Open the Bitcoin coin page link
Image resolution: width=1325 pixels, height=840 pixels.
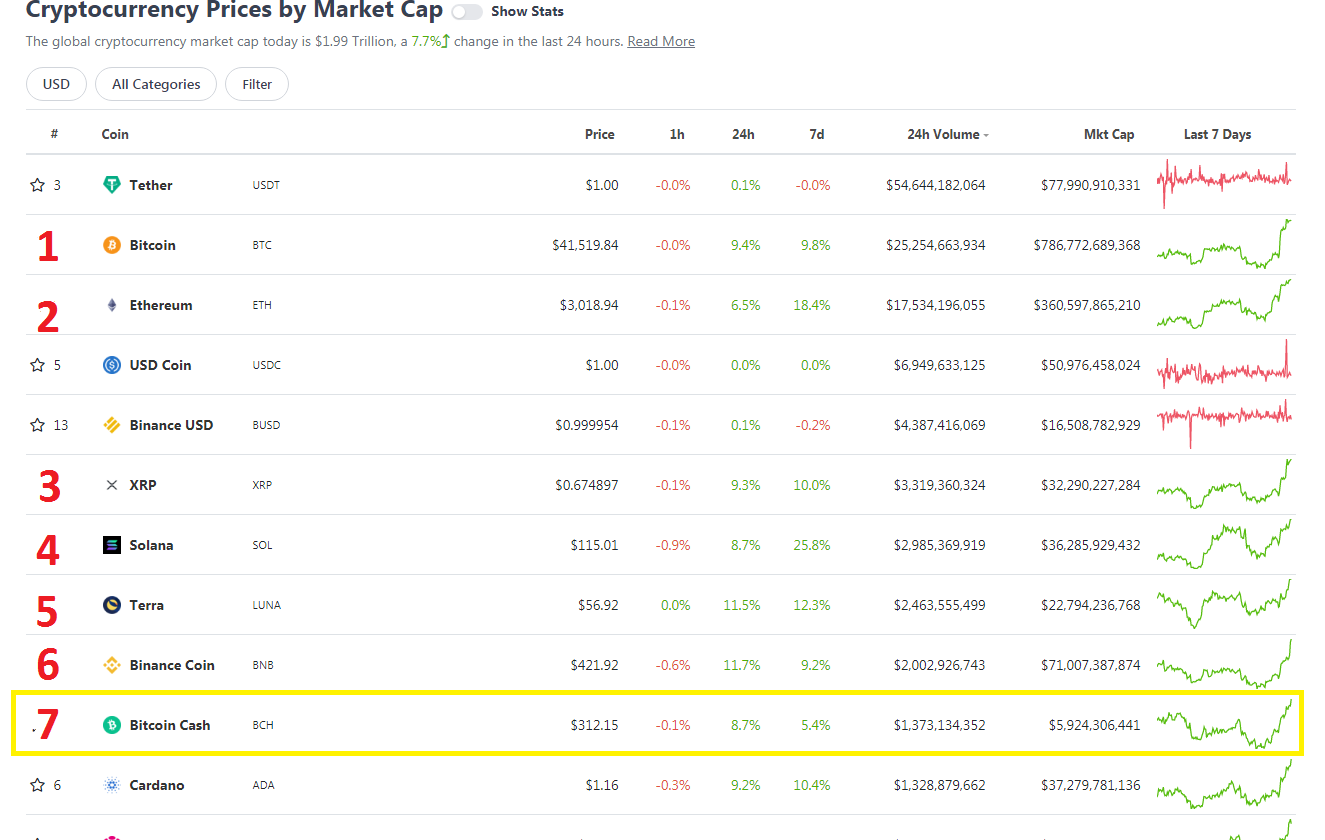[153, 245]
